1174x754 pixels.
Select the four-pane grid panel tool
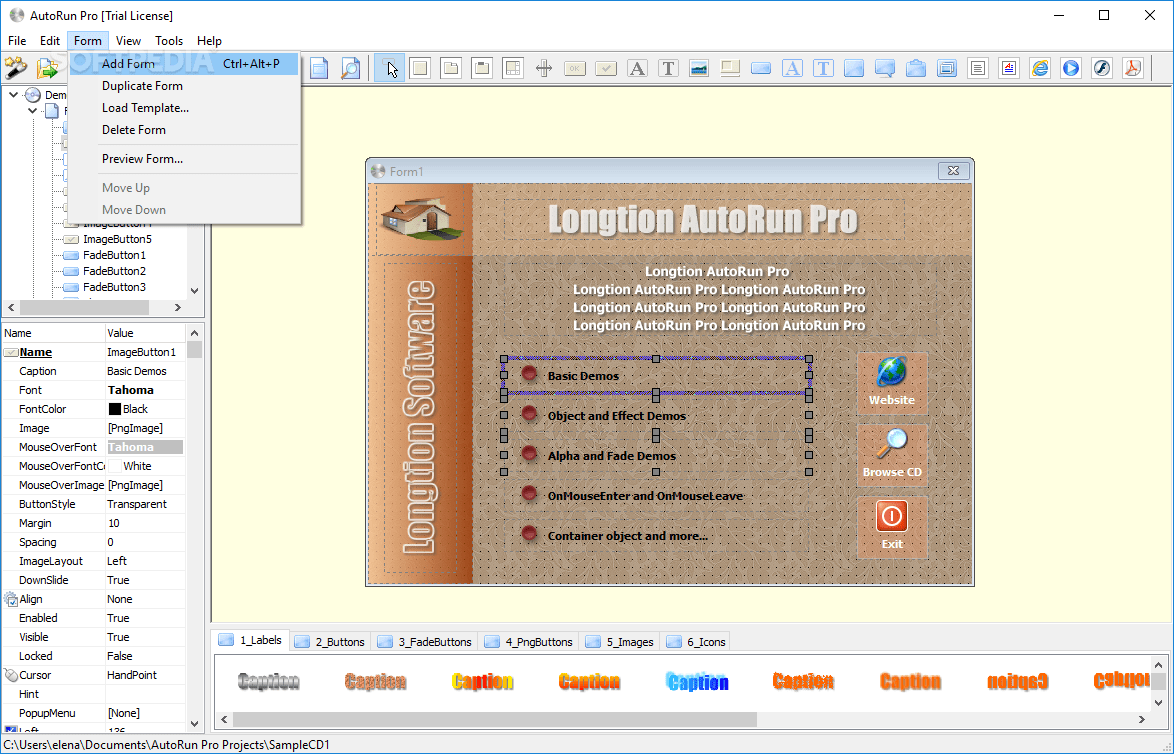click(513, 68)
